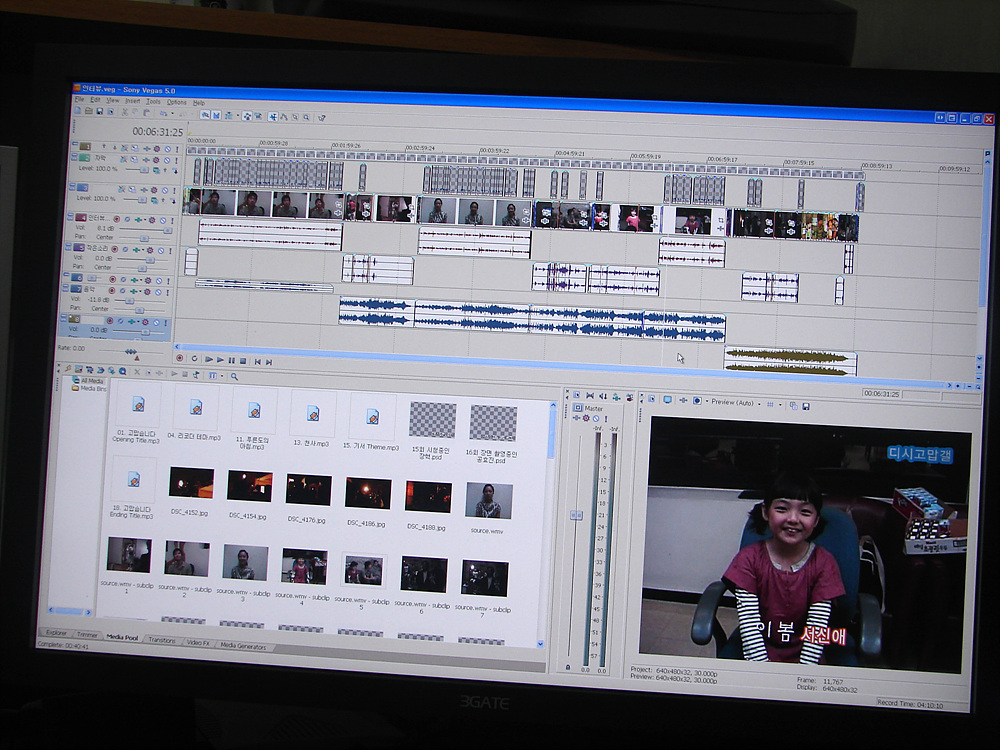Image resolution: width=1000 pixels, height=750 pixels.
Task: Select the source.wmv media thumbnail
Action: tap(489, 501)
